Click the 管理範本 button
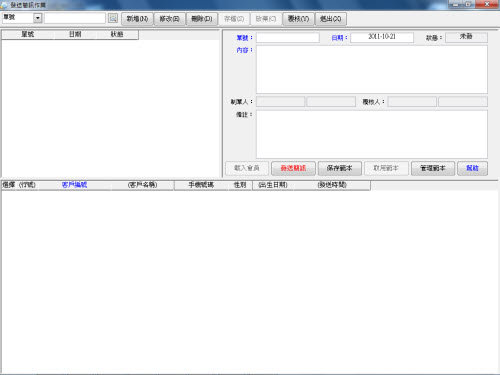 433,168
